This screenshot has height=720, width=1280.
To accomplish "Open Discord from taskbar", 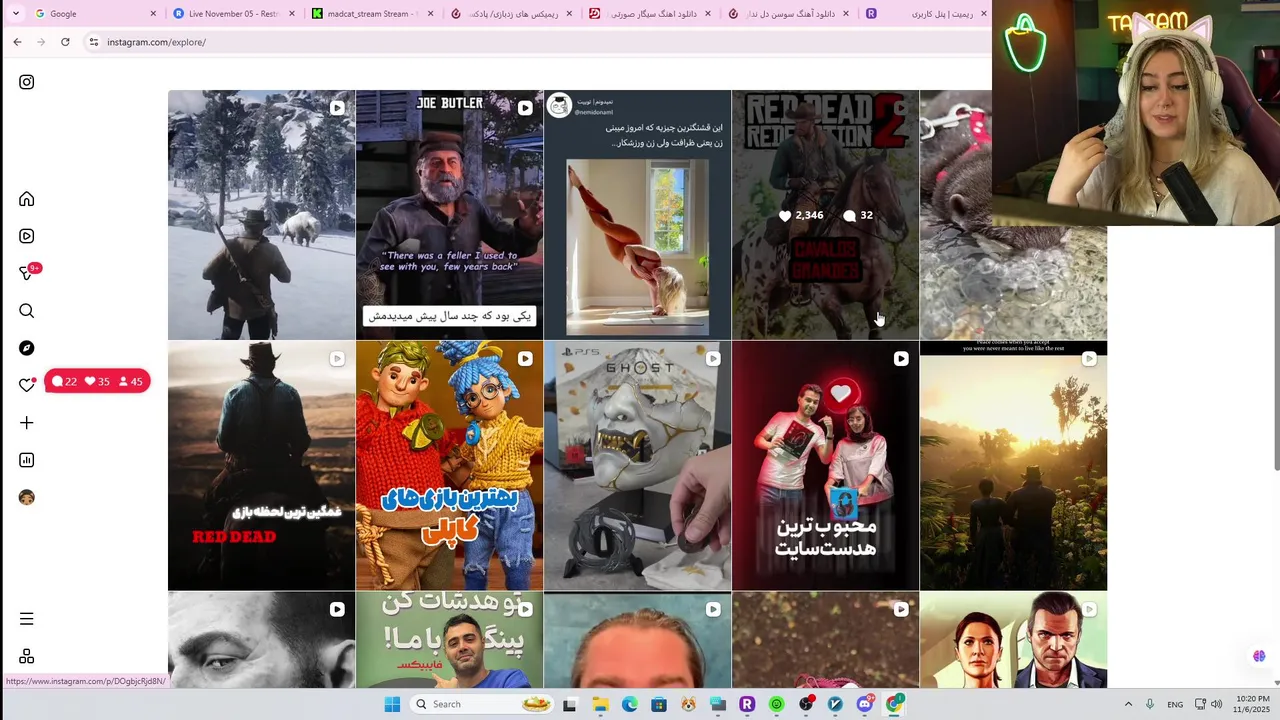I will pyautogui.click(x=865, y=704).
